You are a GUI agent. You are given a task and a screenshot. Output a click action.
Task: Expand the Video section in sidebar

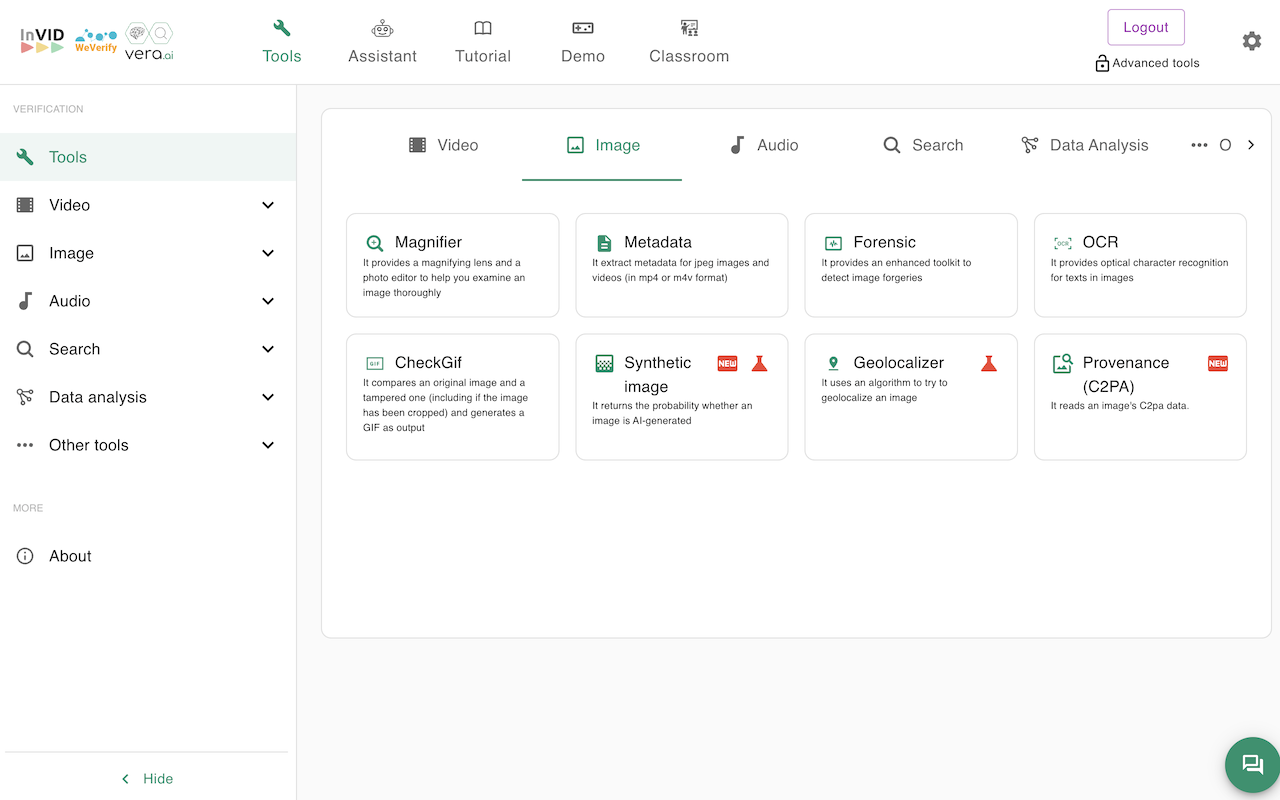coord(268,205)
